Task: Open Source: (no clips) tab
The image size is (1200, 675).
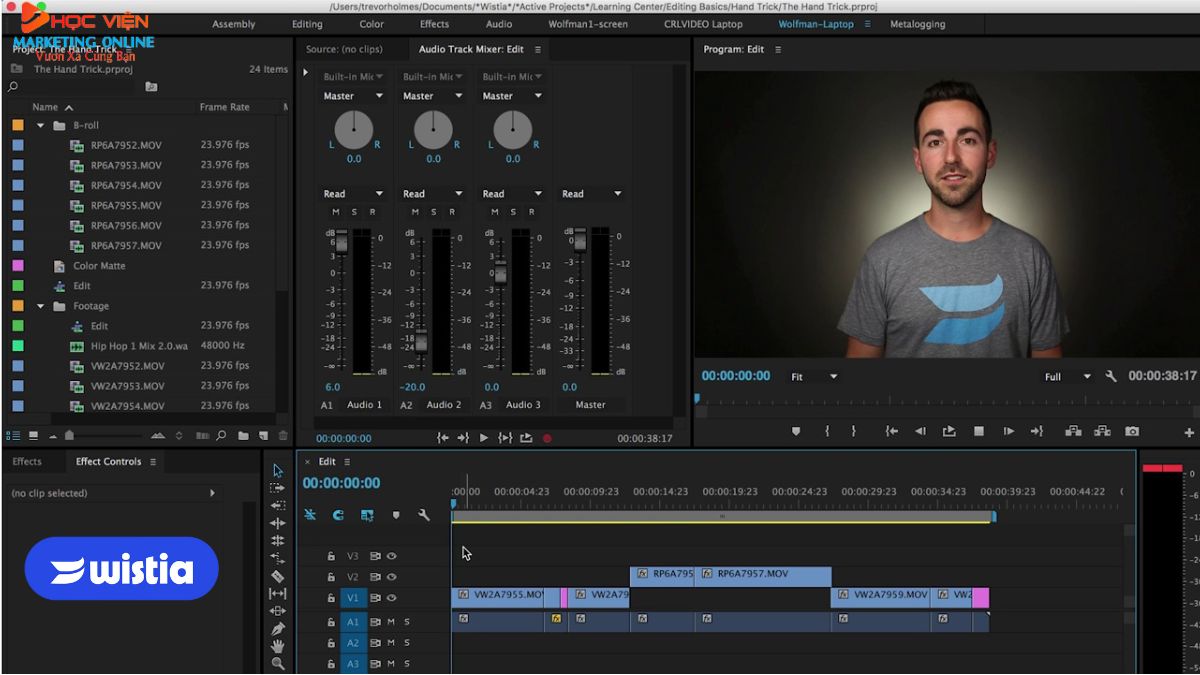Action: pos(344,49)
